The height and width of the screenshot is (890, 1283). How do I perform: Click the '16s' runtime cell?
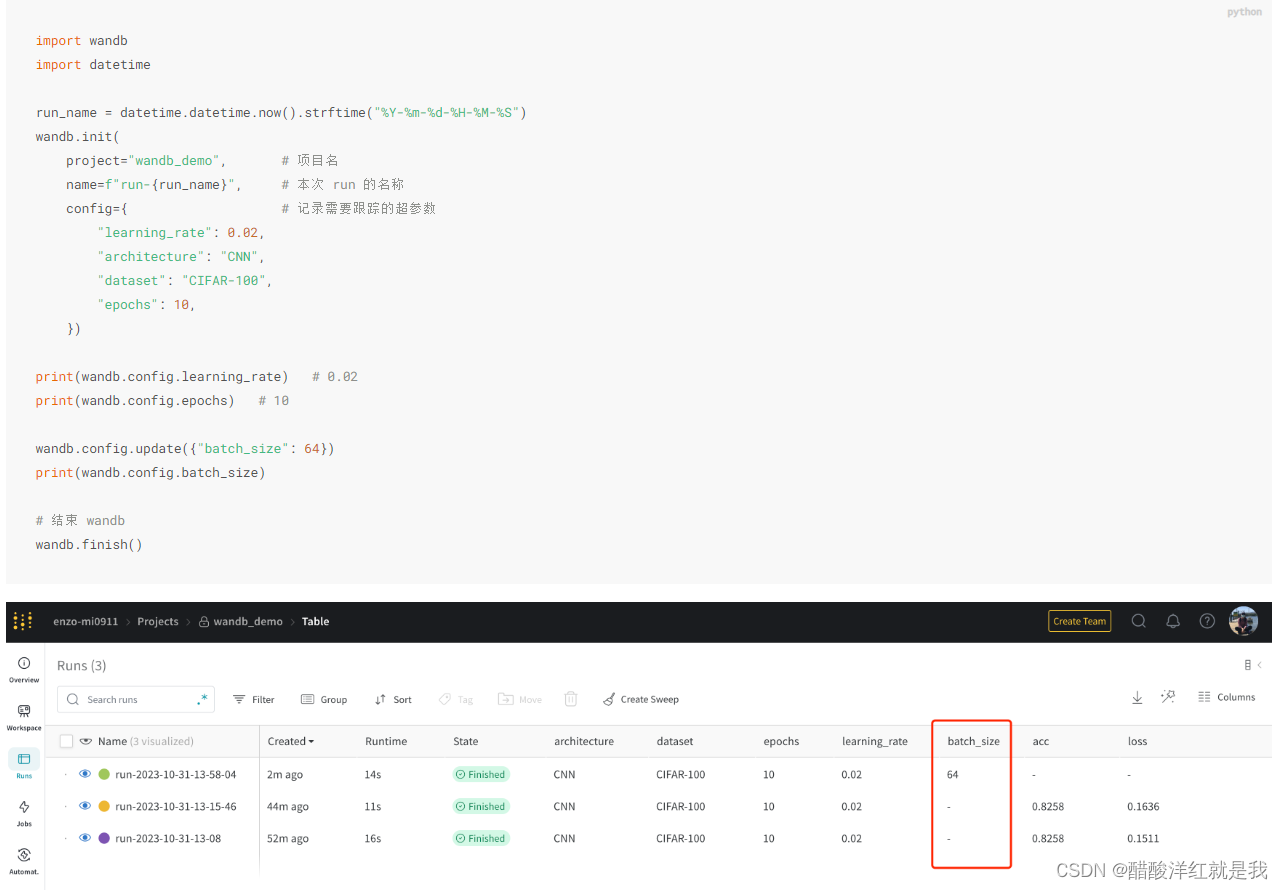pyautogui.click(x=373, y=838)
